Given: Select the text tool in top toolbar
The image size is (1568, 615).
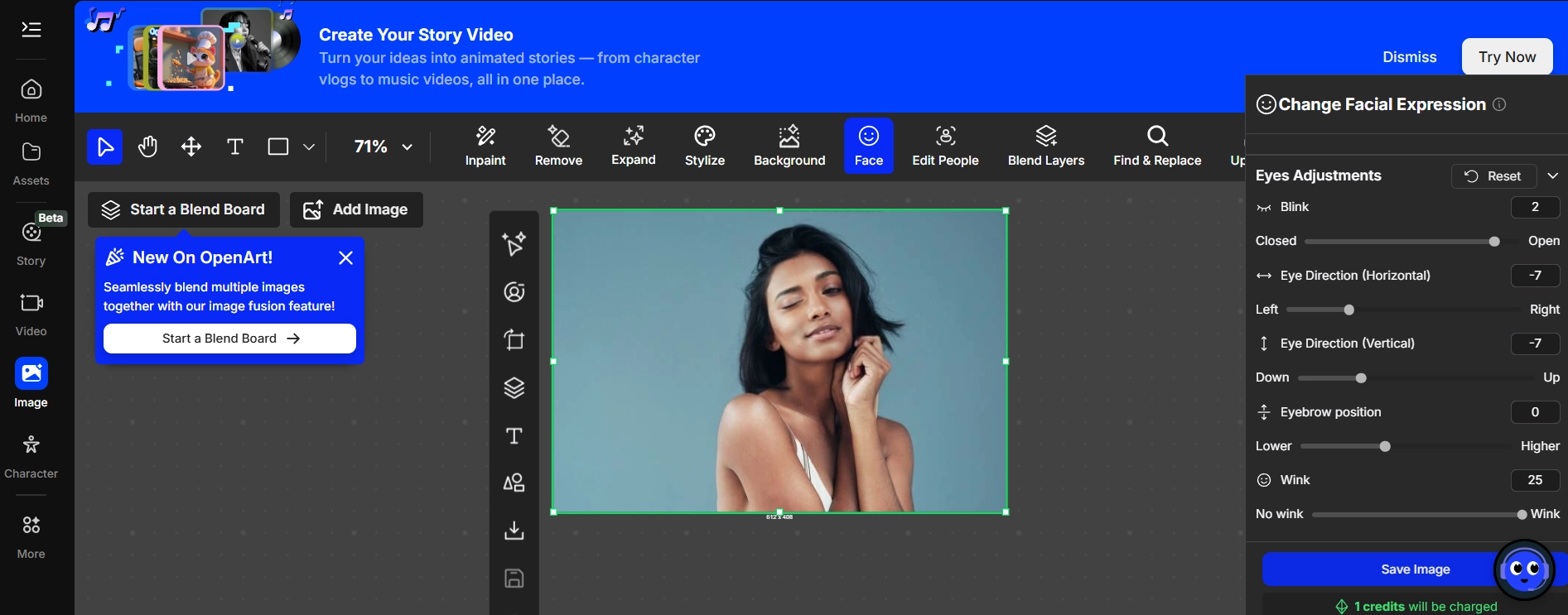Looking at the screenshot, I should 235,147.
